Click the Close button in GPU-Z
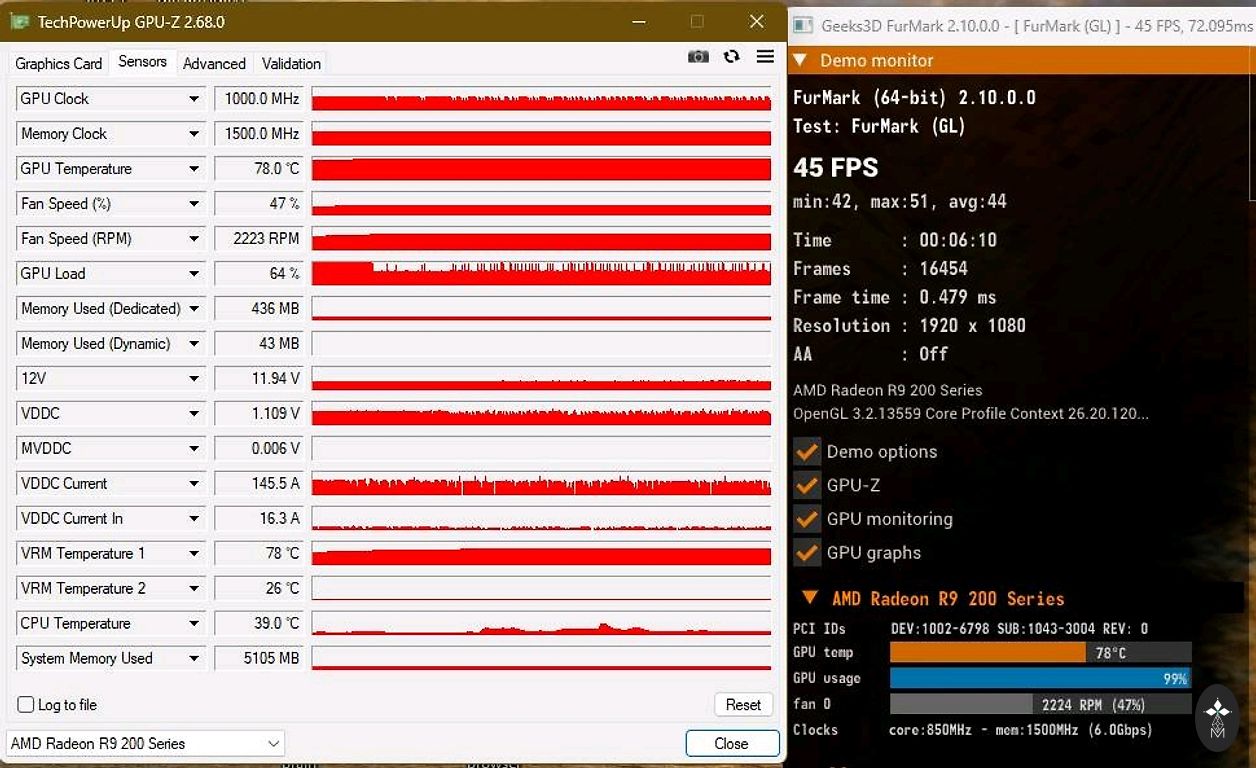The width and height of the screenshot is (1256, 768). click(731, 743)
